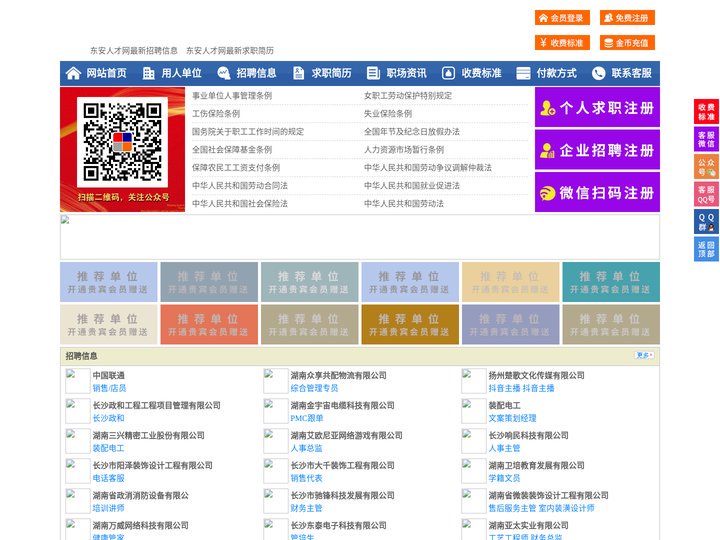Open 全国年节及纪念日放假办法 link

click(412, 131)
